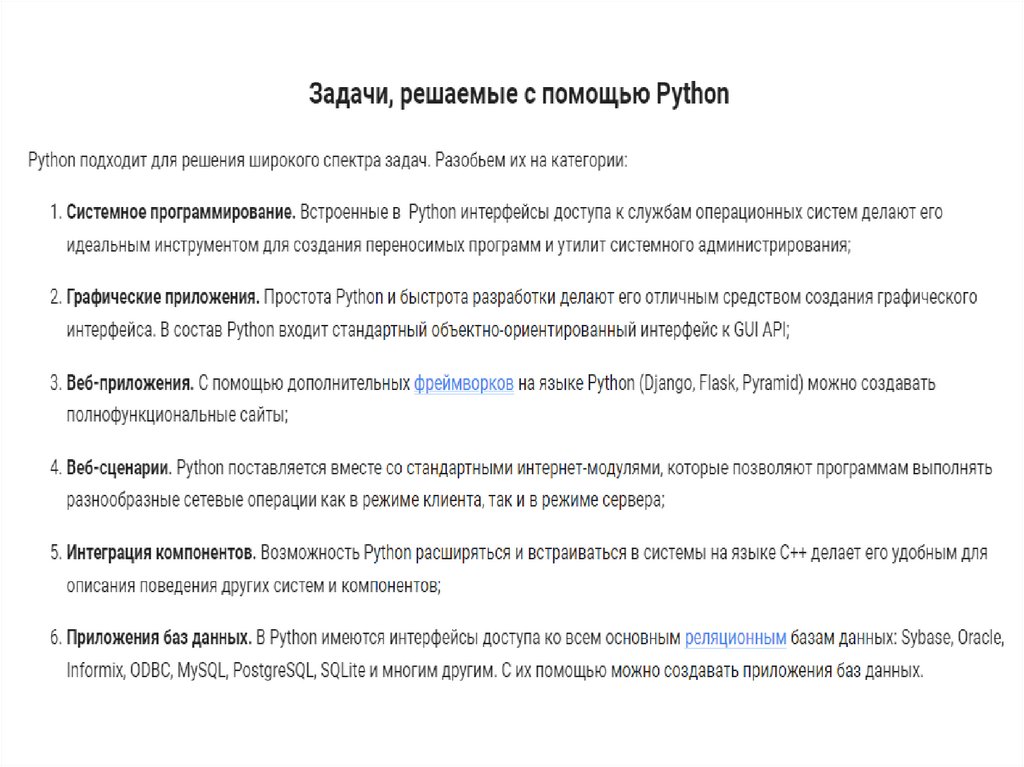This screenshot has width=1024, height=767.
Task: Click the word «PostgreSQL» in the last line
Action: pos(270,670)
